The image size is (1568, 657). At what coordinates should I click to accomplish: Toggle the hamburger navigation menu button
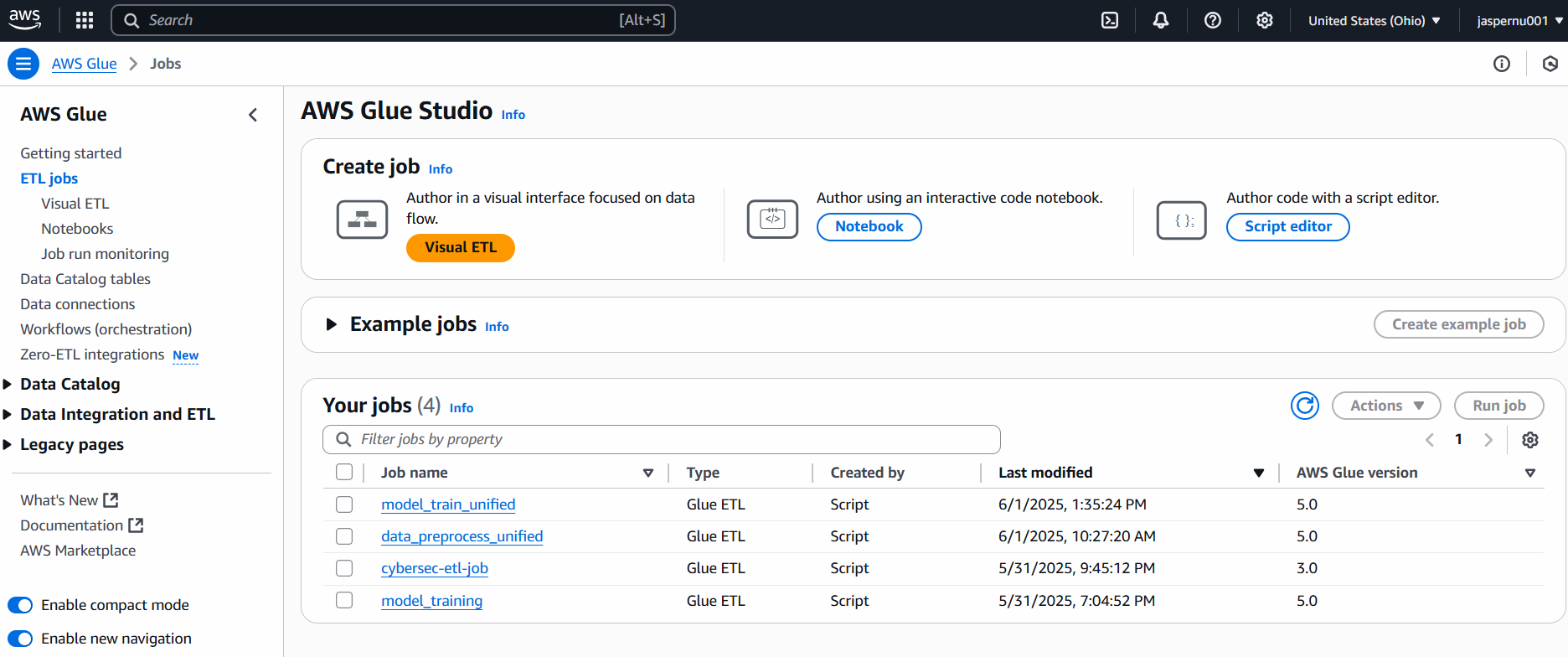(23, 64)
